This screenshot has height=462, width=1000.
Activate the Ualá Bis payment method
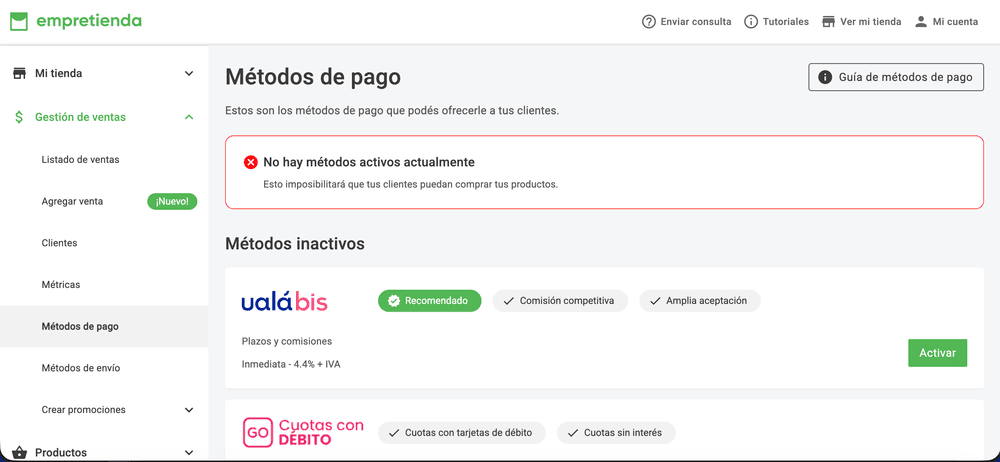937,353
